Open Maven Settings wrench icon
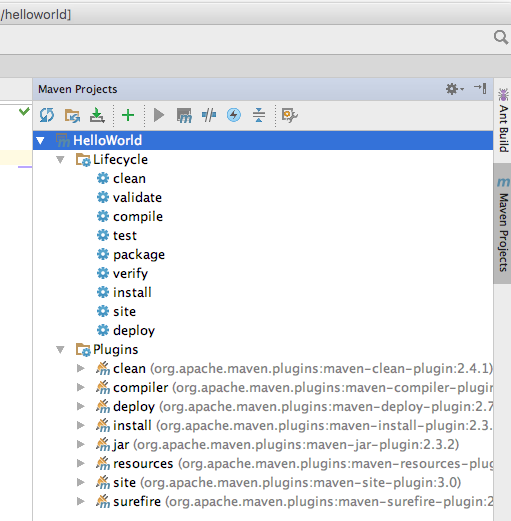This screenshot has height=521, width=511. pyautogui.click(x=289, y=115)
